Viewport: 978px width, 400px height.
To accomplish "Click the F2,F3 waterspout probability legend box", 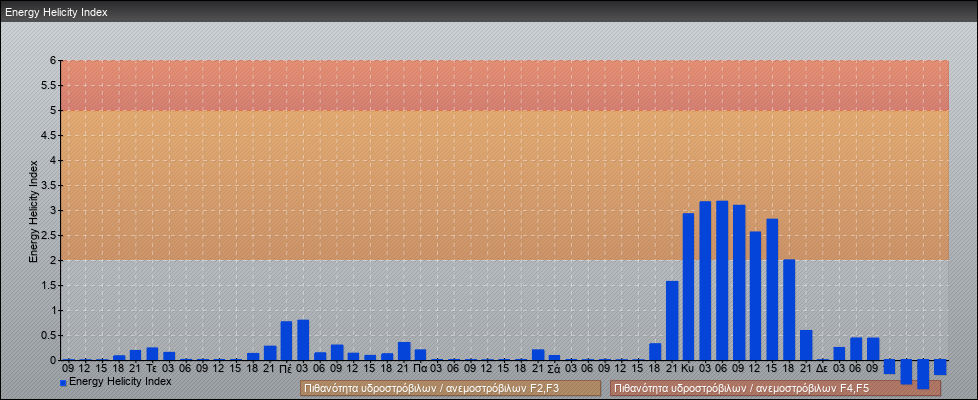I will tap(450, 388).
